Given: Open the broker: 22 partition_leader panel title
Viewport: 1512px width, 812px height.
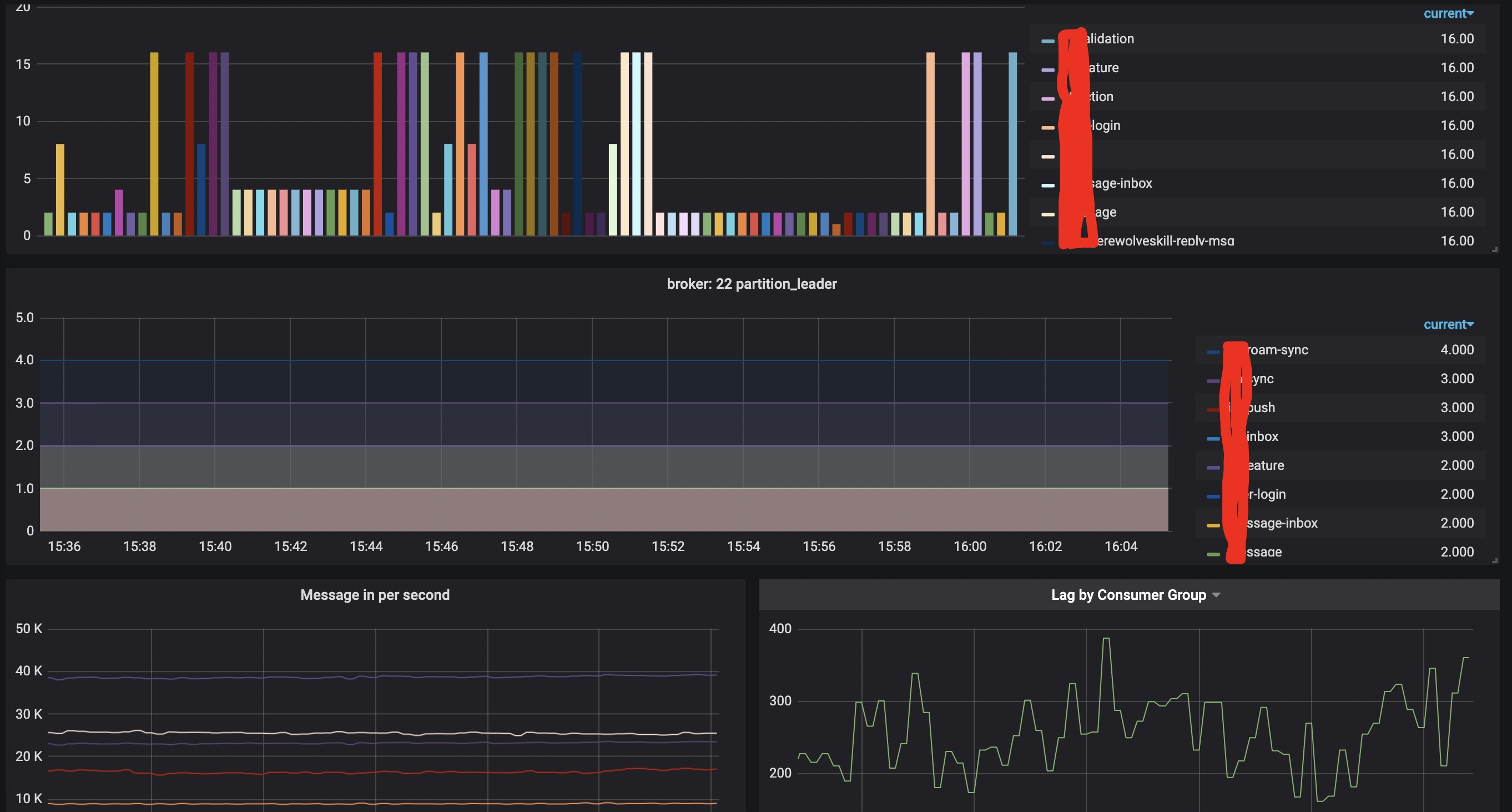Looking at the screenshot, I should point(752,284).
